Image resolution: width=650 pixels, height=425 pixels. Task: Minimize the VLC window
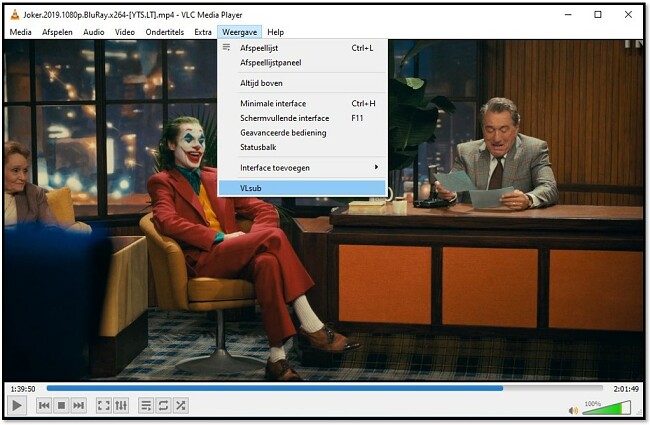point(568,15)
